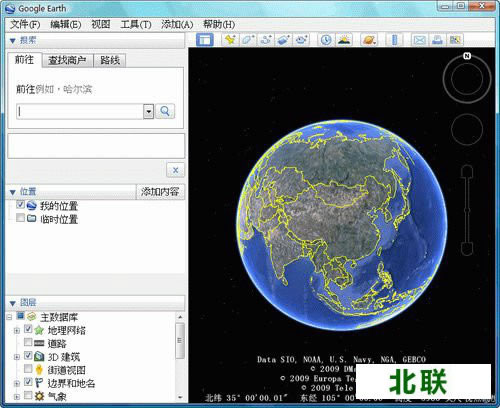Uncheck the 我的位置 checkbox
Image resolution: width=500 pixels, height=408 pixels.
click(x=20, y=205)
